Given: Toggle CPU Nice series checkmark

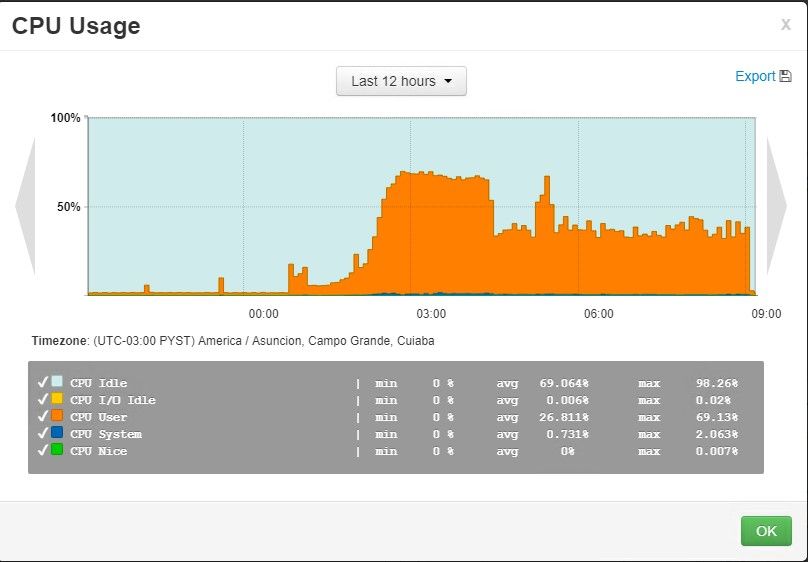Looking at the screenshot, I should pyautogui.click(x=43, y=450).
